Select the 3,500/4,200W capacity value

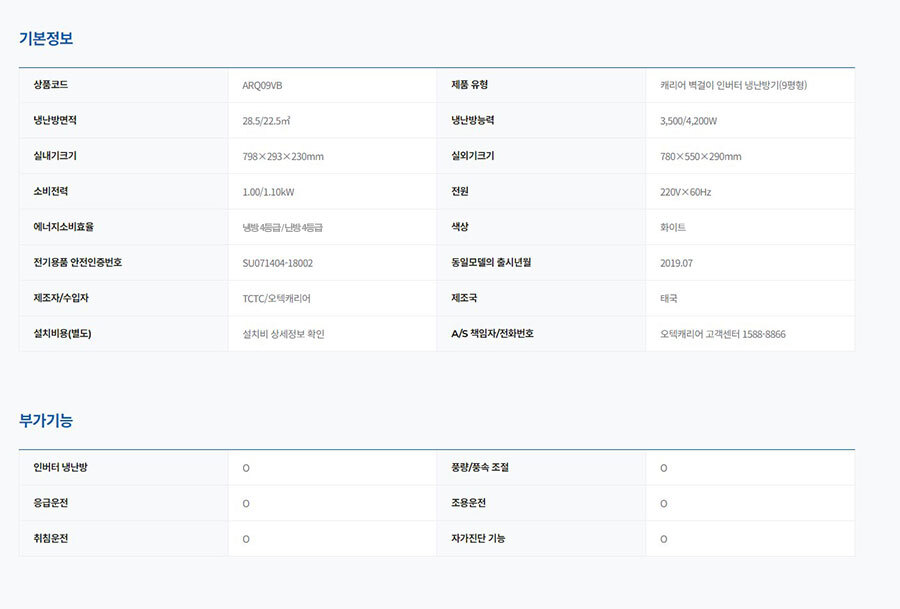pos(688,121)
